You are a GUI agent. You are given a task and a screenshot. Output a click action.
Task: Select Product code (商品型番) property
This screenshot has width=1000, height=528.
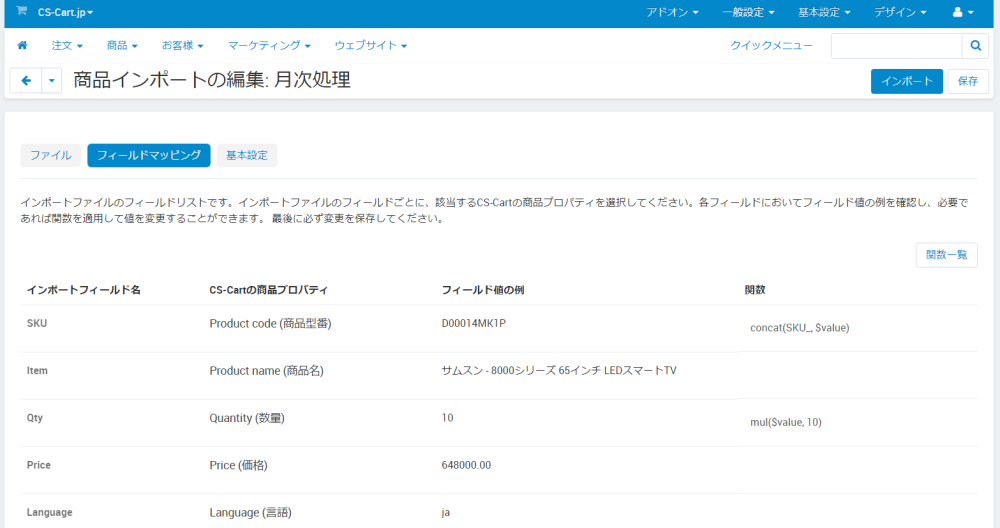pos(270,324)
